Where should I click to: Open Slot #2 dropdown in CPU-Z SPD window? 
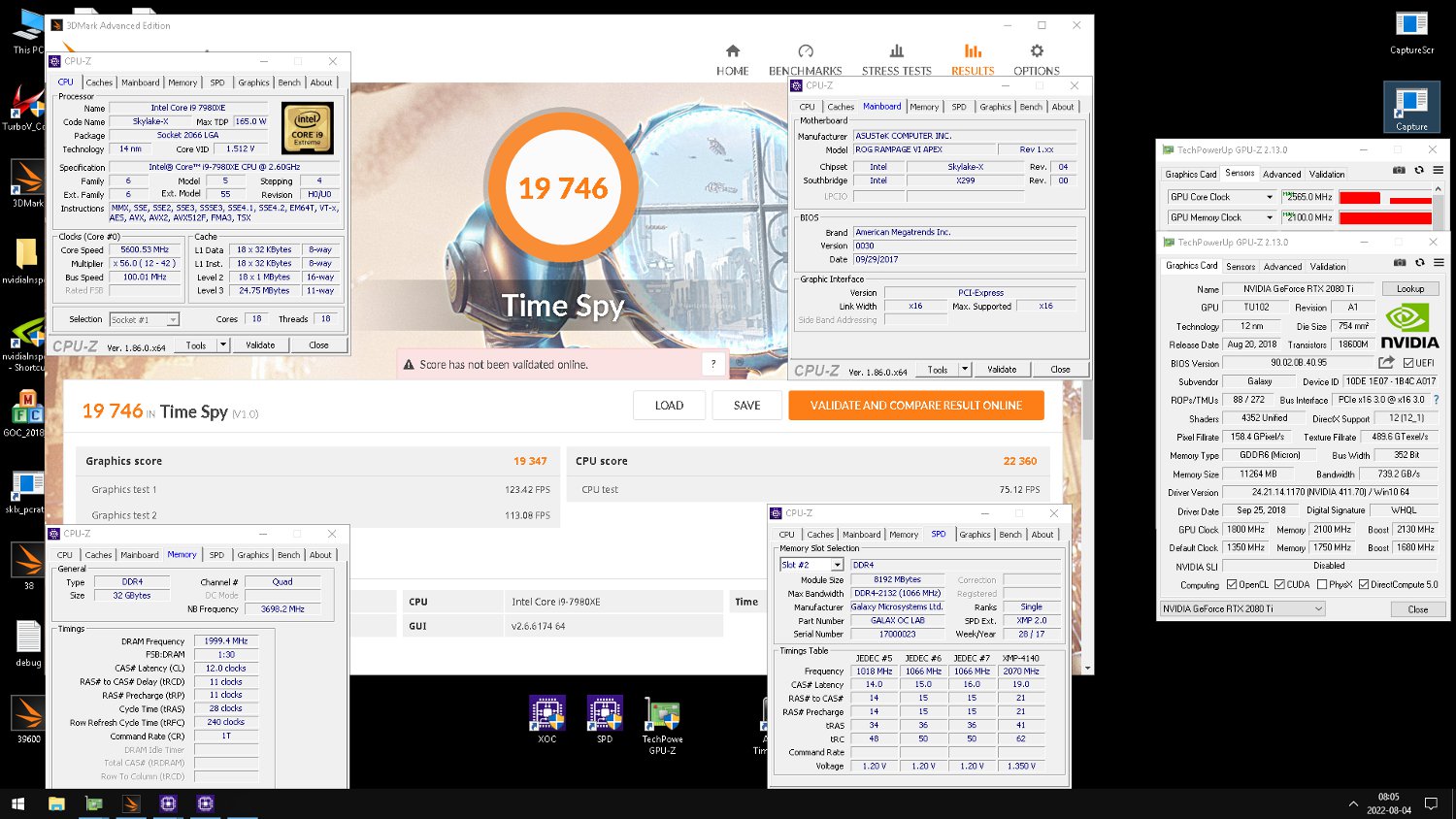point(811,565)
